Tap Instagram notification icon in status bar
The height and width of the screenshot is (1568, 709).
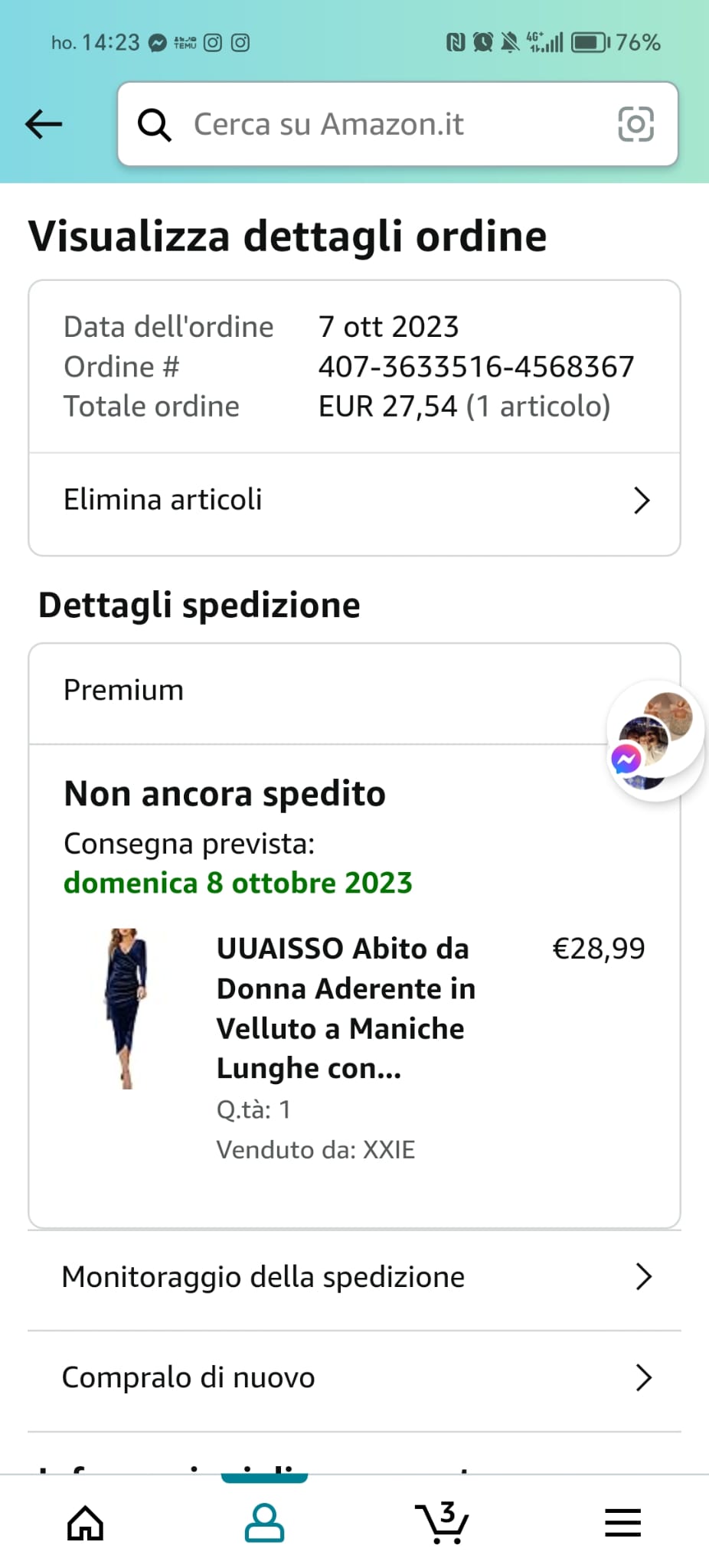[x=213, y=43]
